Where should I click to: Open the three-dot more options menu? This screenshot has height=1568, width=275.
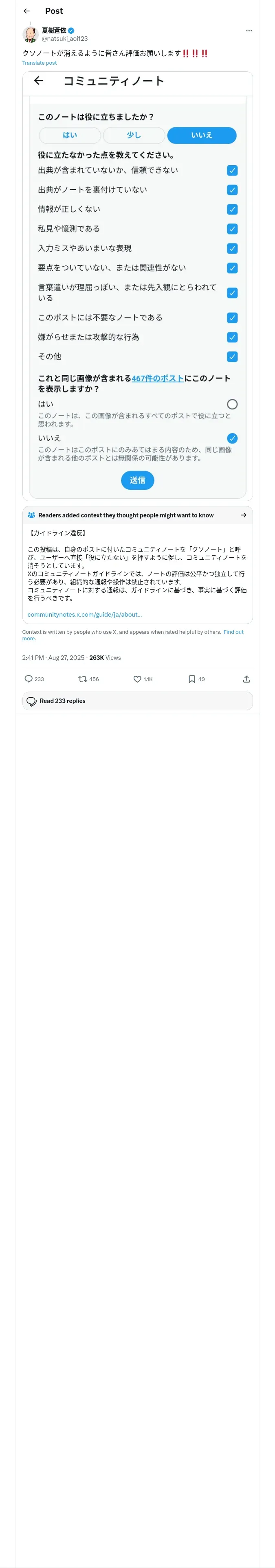(x=249, y=31)
